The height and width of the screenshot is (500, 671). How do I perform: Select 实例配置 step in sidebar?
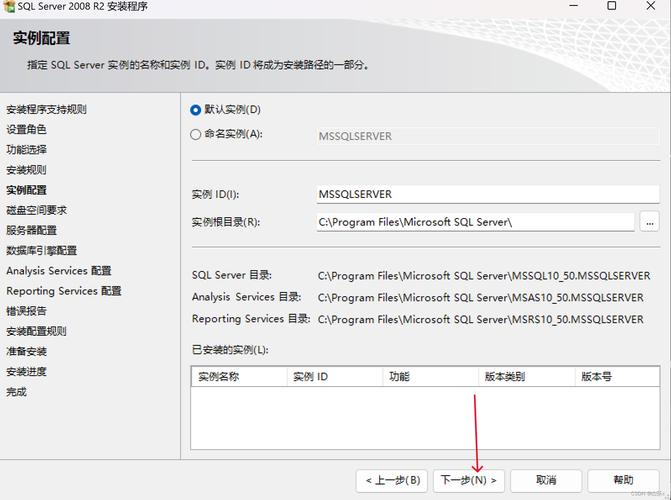26,190
